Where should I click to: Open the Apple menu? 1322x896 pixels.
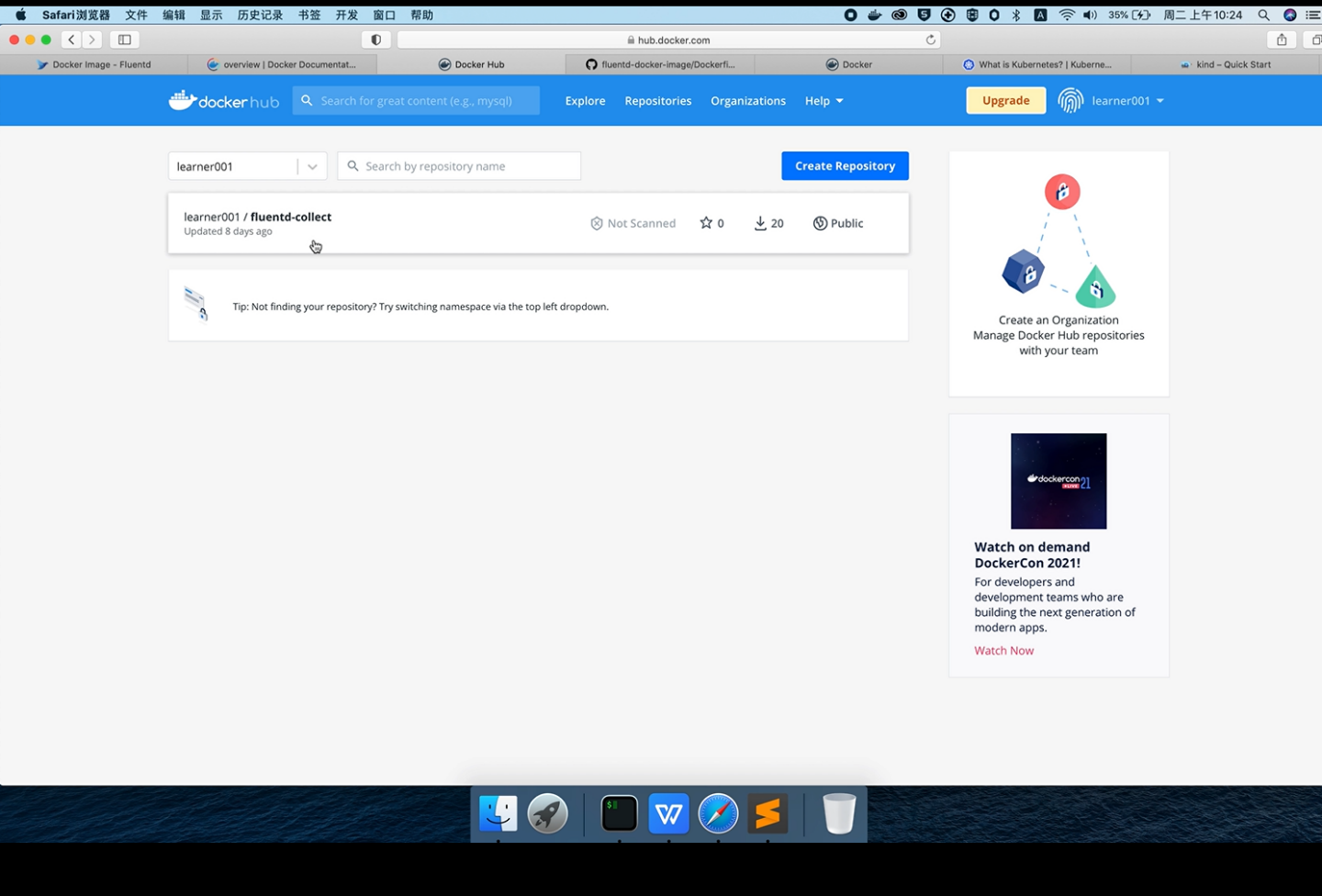(20, 15)
